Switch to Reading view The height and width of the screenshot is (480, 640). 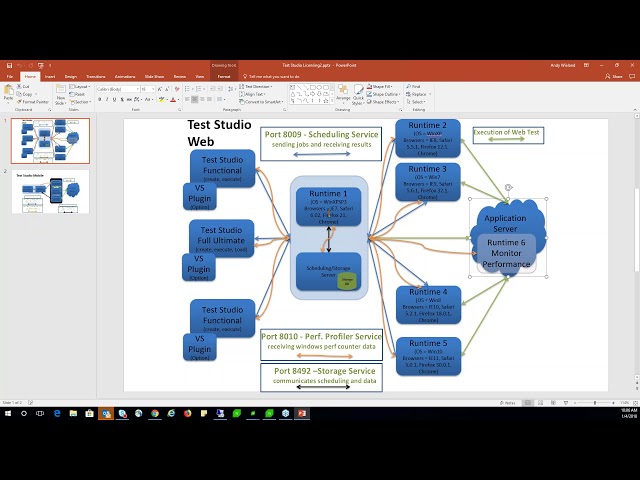[553, 403]
